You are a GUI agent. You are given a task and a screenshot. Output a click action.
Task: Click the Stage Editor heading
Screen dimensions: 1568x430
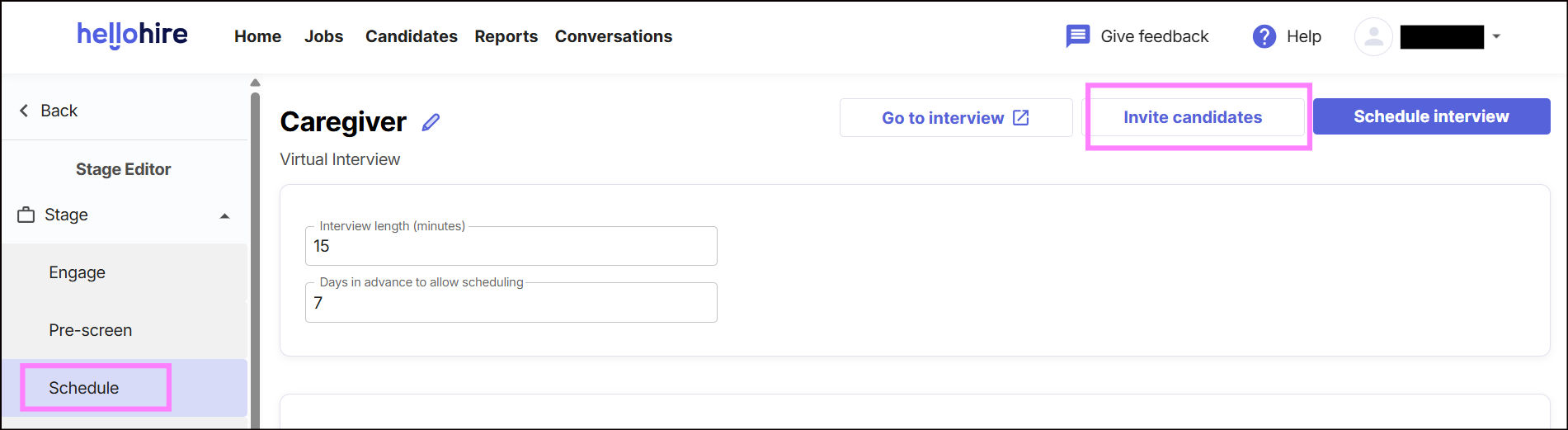pos(124,169)
